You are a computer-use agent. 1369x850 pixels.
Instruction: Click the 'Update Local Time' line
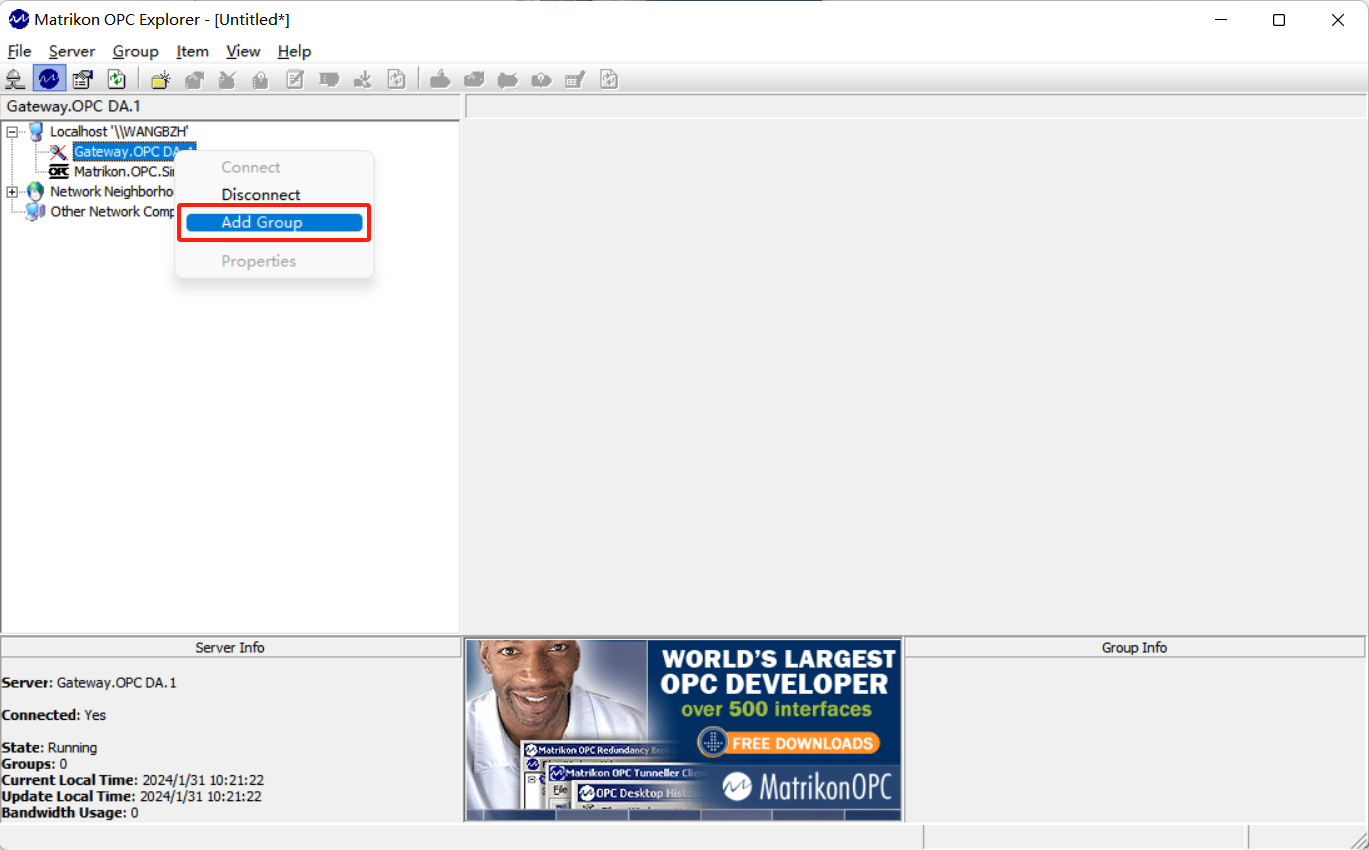[x=132, y=797]
